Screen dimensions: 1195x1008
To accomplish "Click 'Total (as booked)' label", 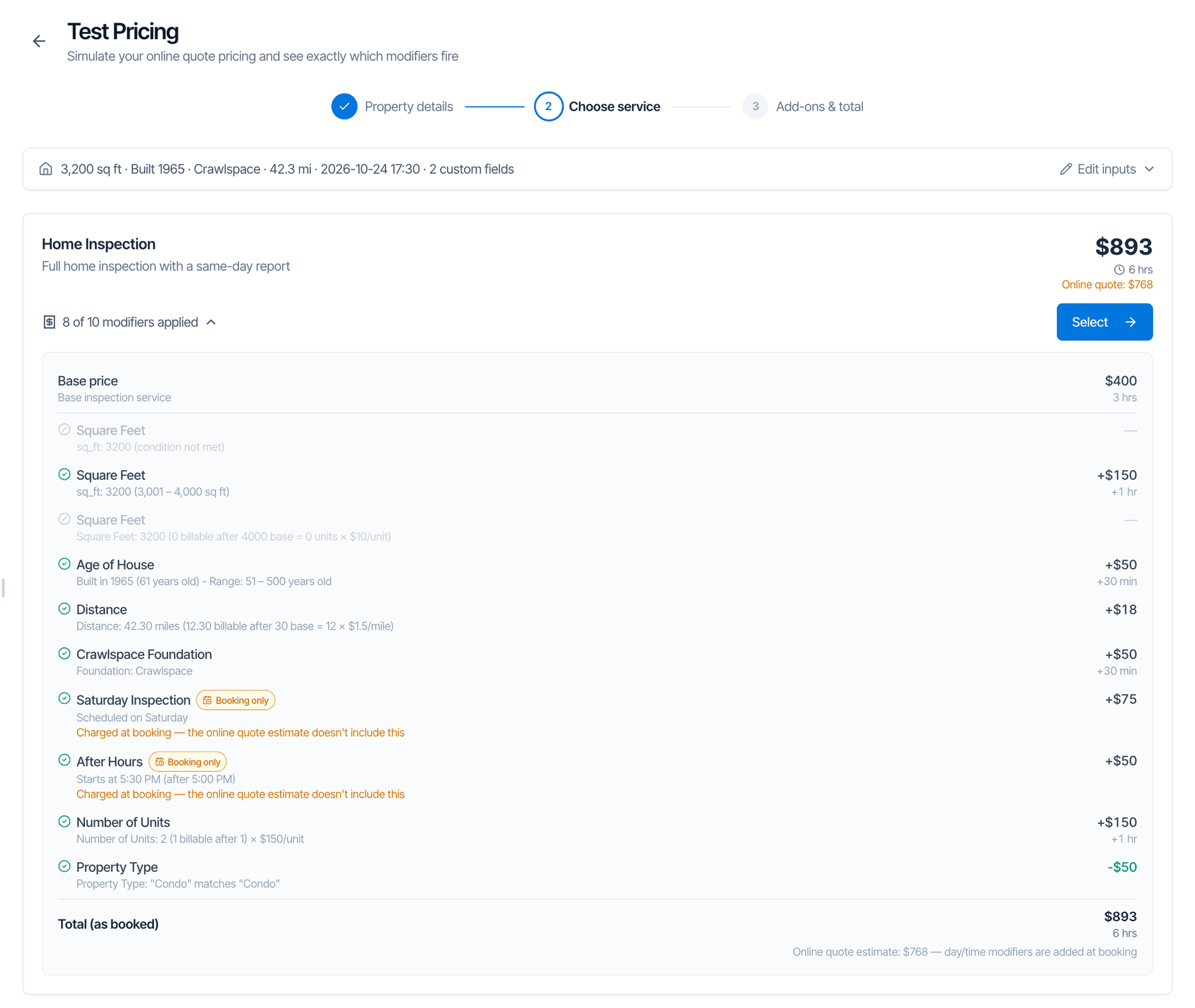I will pyautogui.click(x=108, y=924).
